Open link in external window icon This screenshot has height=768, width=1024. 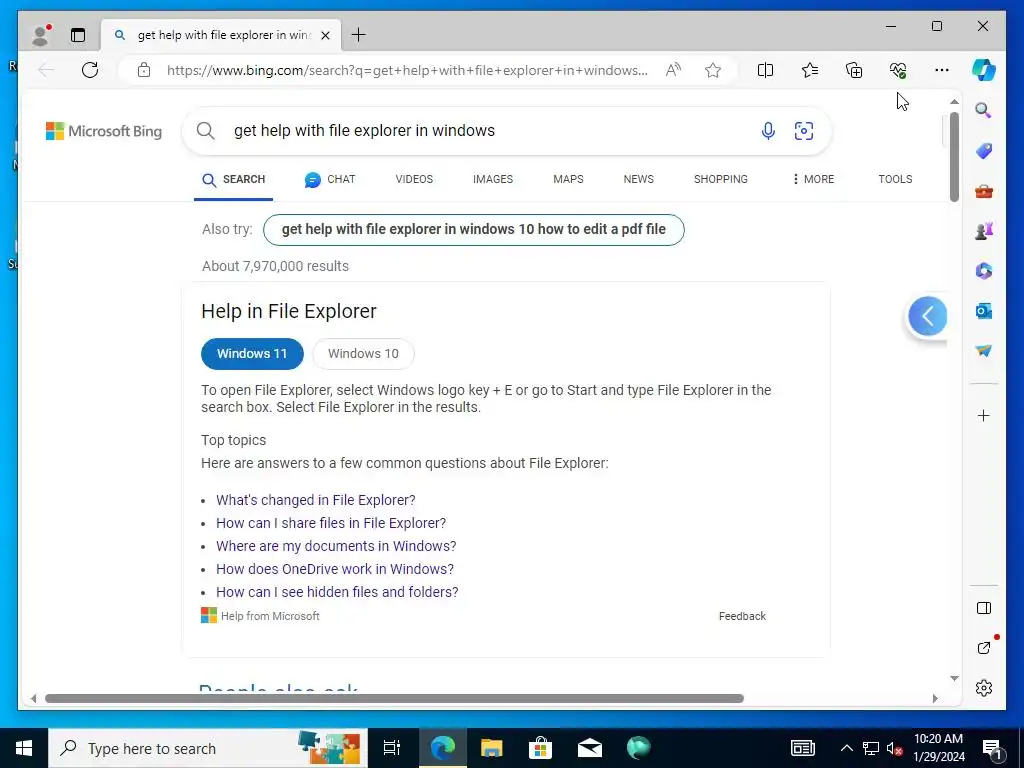coord(984,648)
